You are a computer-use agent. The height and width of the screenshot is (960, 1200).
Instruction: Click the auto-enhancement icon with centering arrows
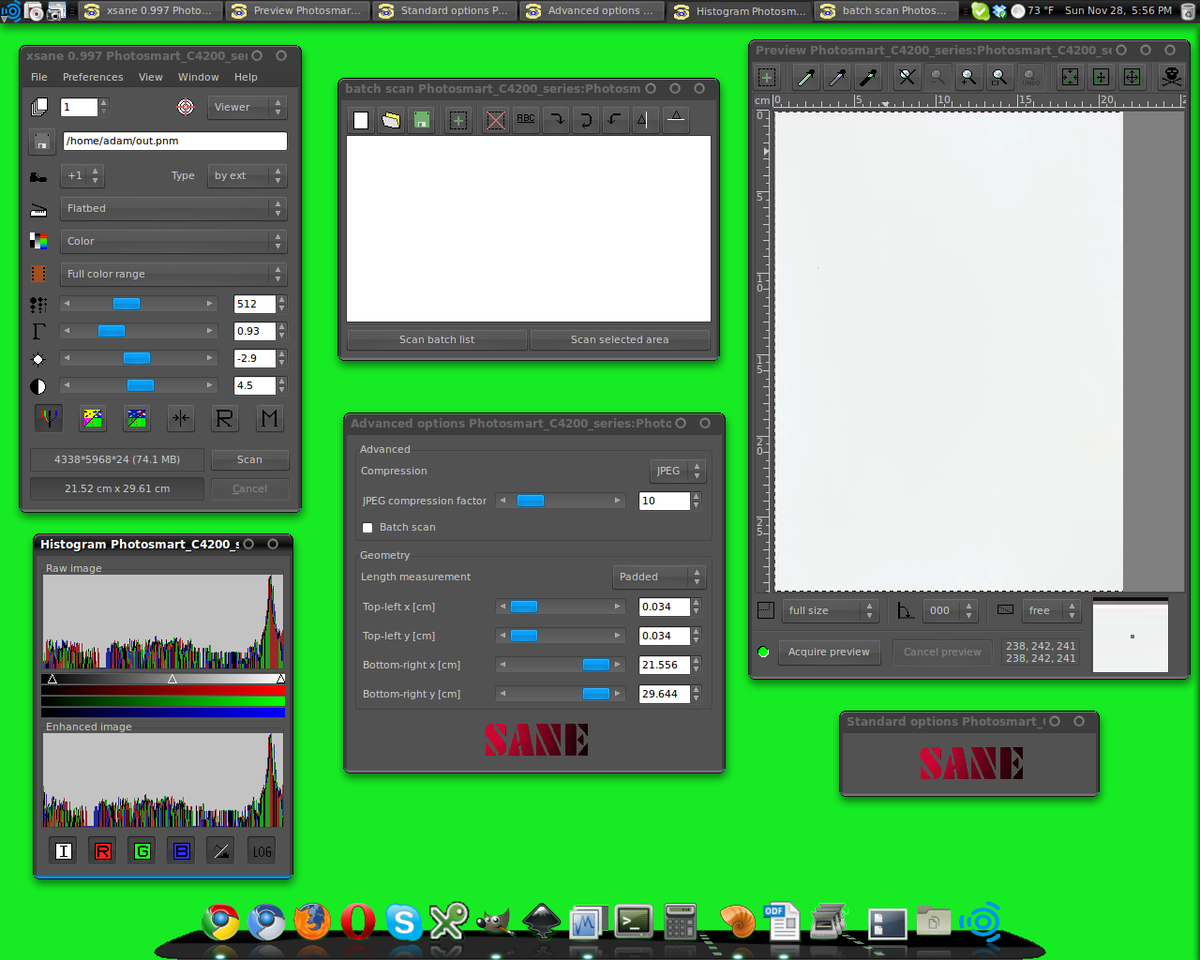coord(181,419)
